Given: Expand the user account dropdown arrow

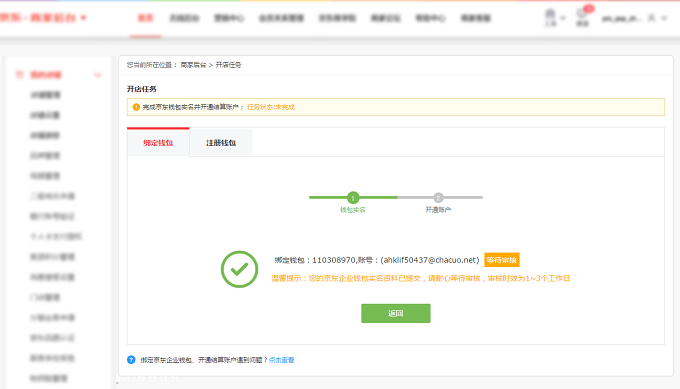Looking at the screenshot, I should [x=664, y=18].
